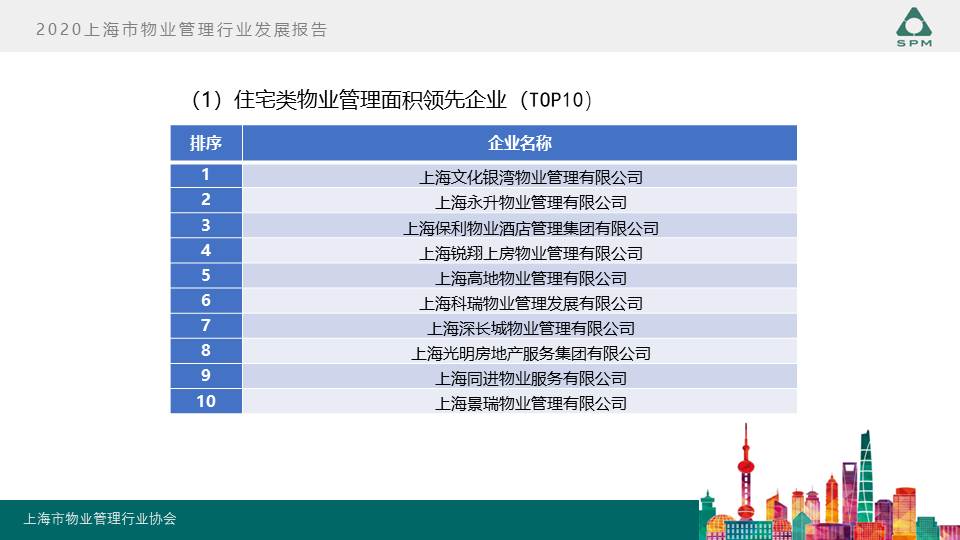Viewport: 960px width, 540px height.
Task: Click the footer text 上海市物业管理行业协会
Action: (x=100, y=519)
